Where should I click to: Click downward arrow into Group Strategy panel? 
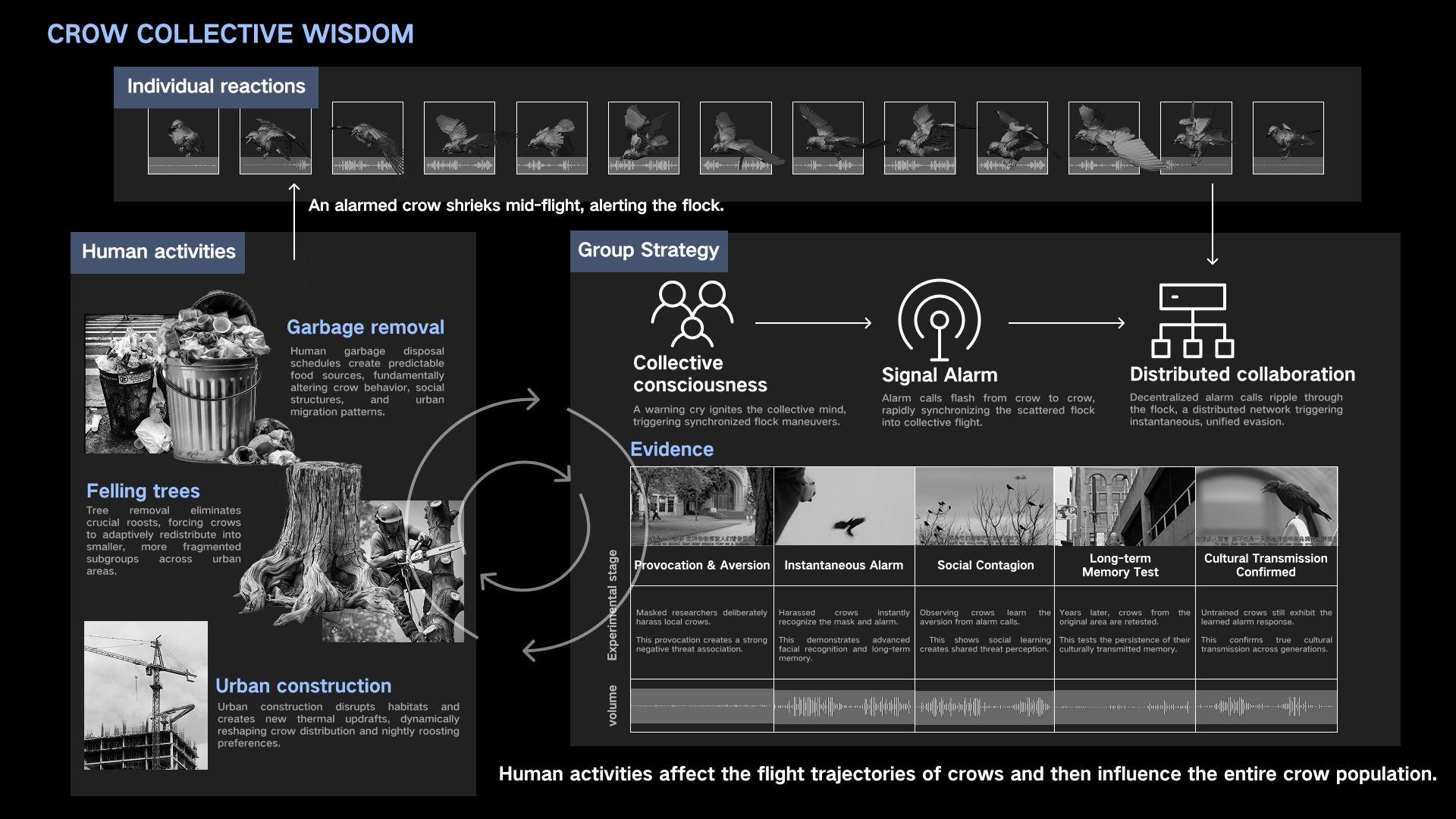click(x=1212, y=224)
